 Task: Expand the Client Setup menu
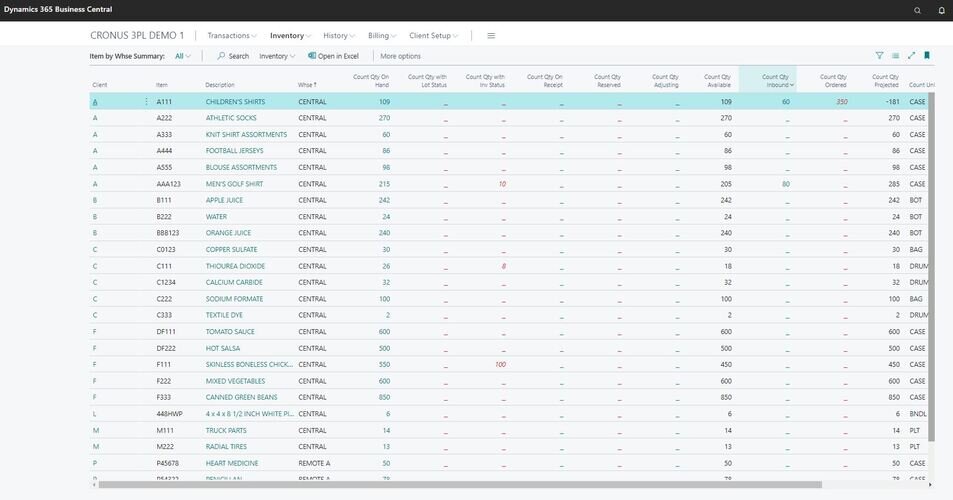coord(433,36)
